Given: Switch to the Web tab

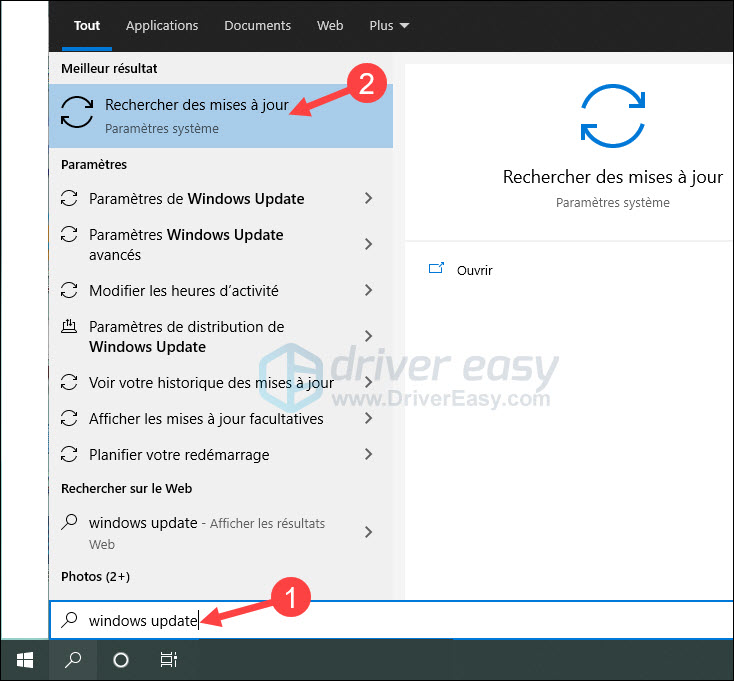Looking at the screenshot, I should click(330, 25).
